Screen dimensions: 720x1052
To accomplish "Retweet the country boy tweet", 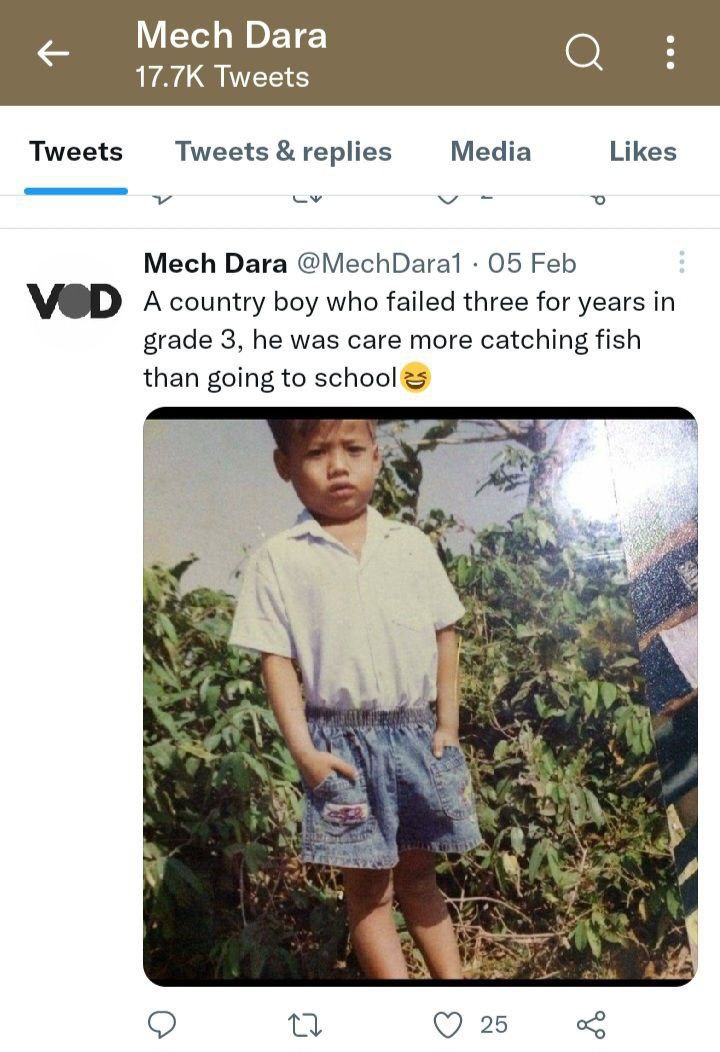I will click(305, 1025).
